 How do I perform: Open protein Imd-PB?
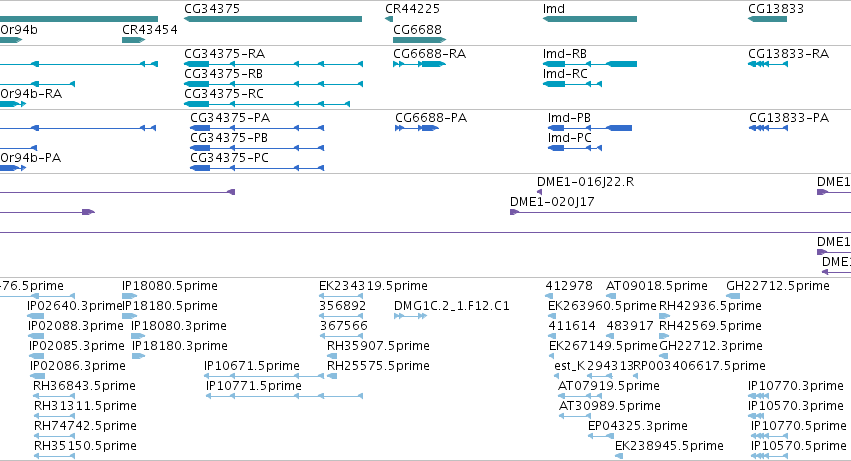(x=569, y=118)
